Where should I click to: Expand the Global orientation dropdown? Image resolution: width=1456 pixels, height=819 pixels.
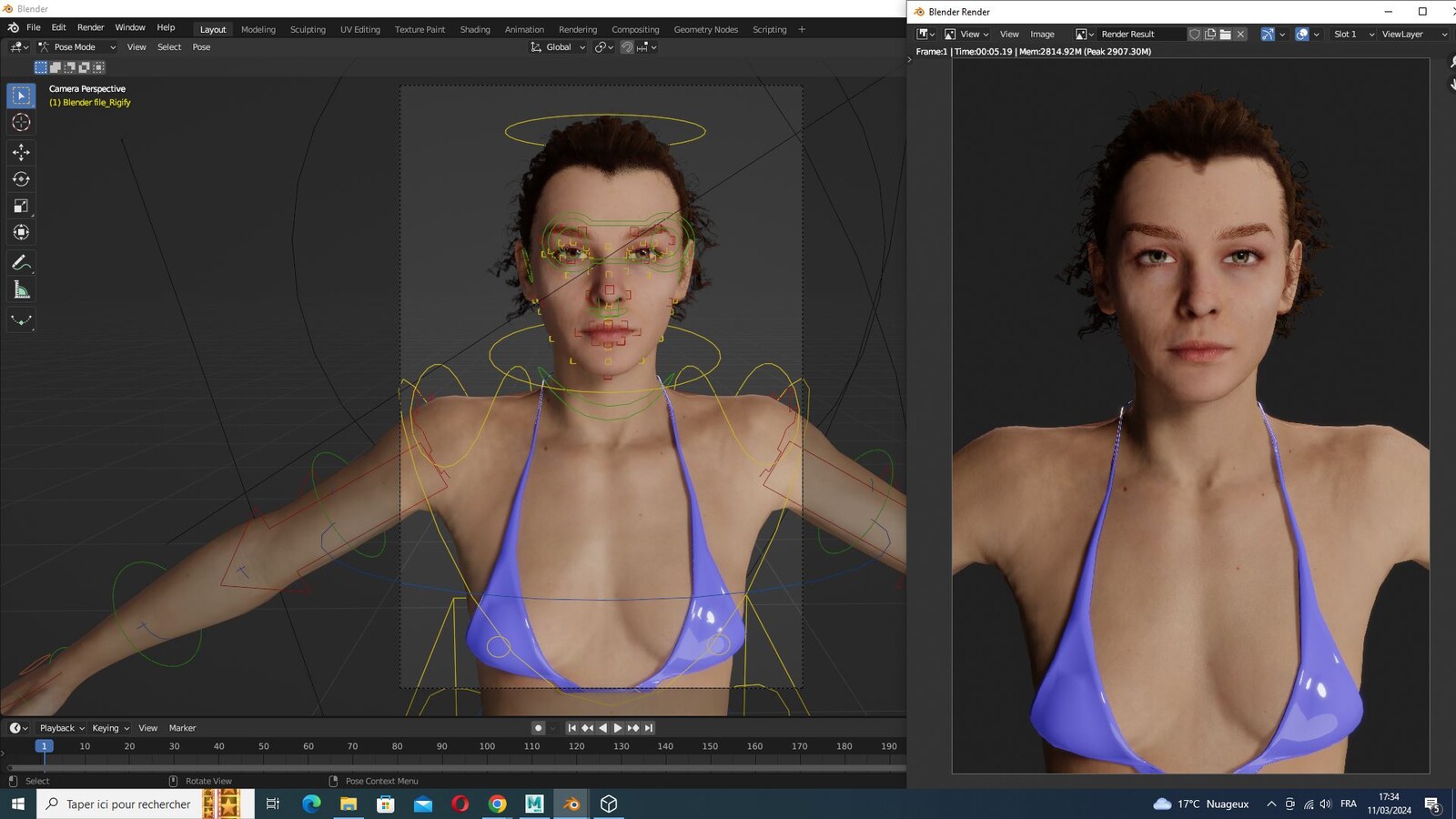[x=558, y=47]
